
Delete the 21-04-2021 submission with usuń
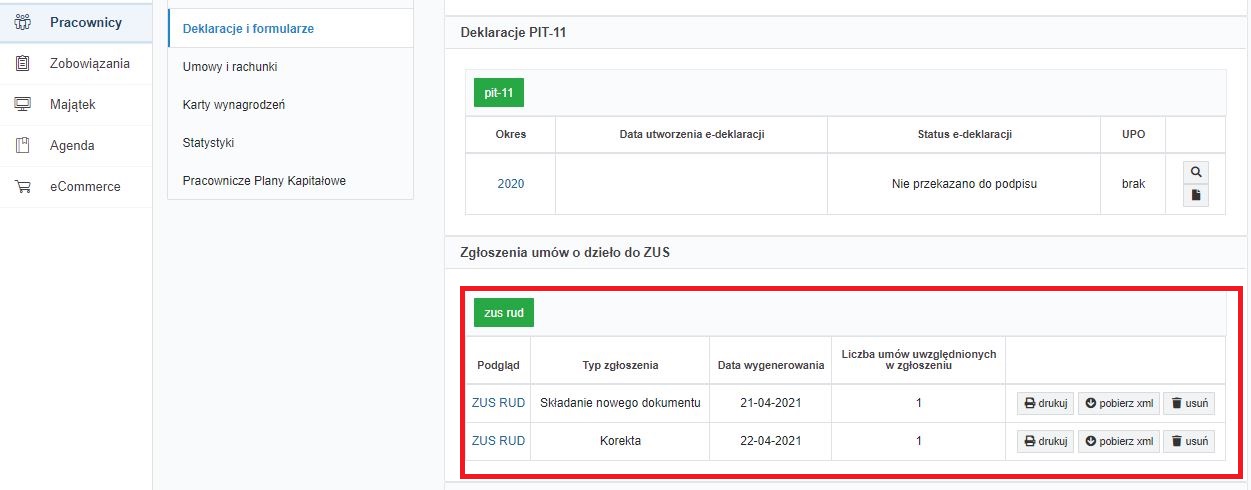point(1189,403)
